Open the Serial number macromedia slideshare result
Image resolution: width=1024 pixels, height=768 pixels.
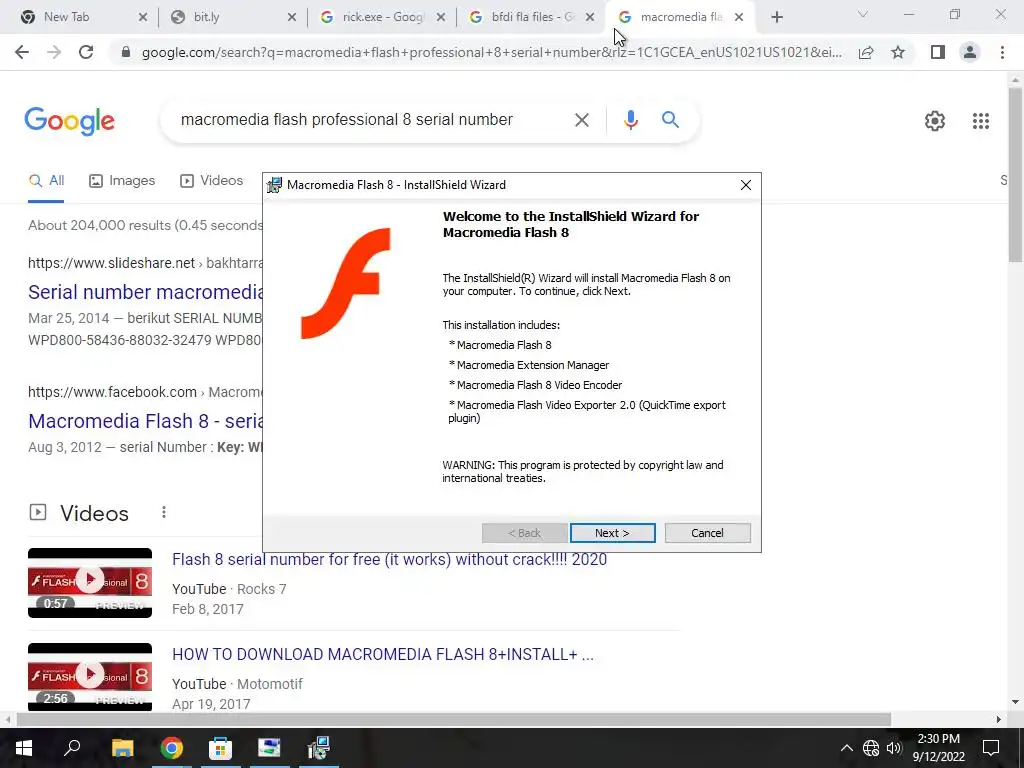pos(146,292)
